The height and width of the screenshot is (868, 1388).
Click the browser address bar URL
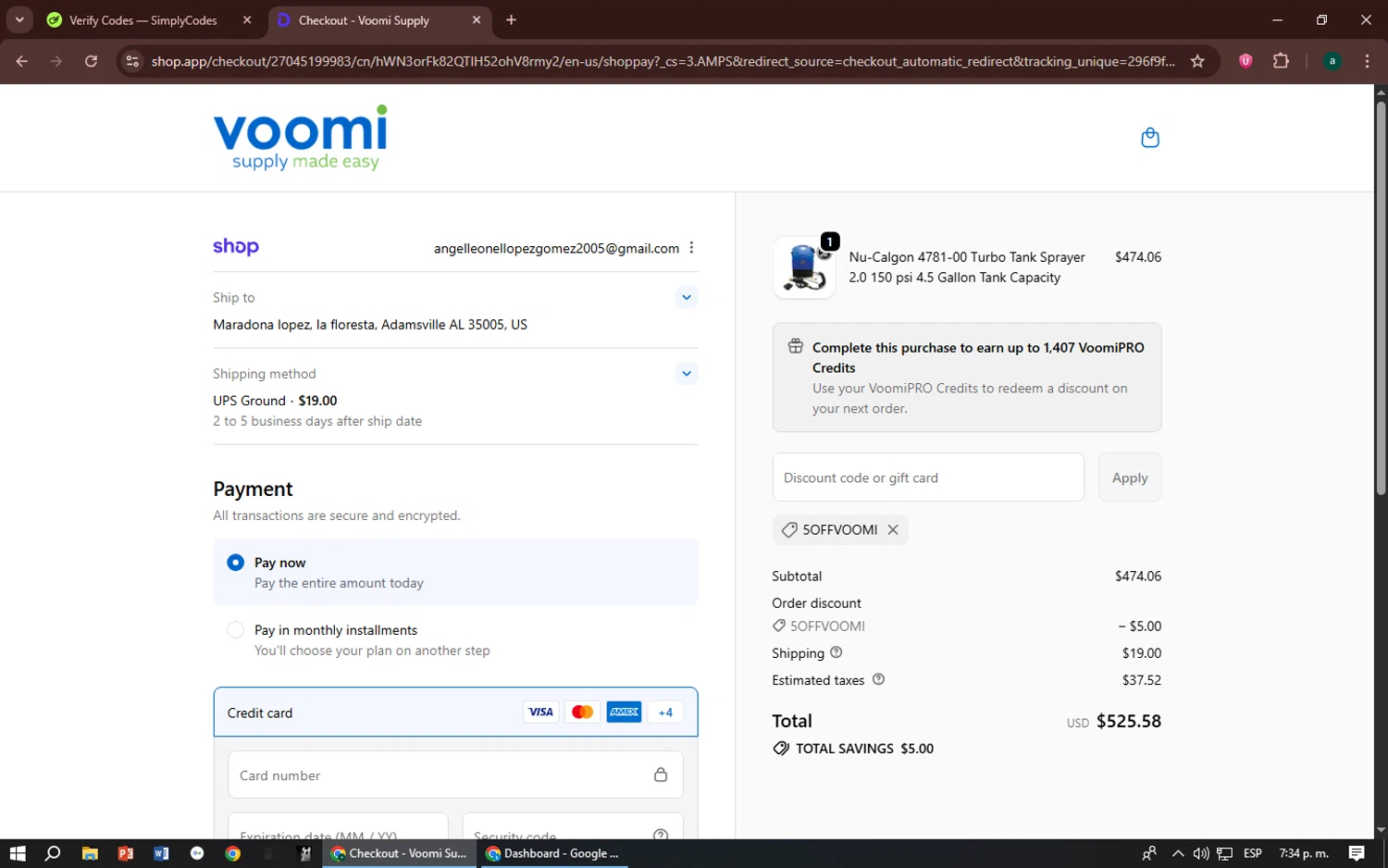point(663,61)
